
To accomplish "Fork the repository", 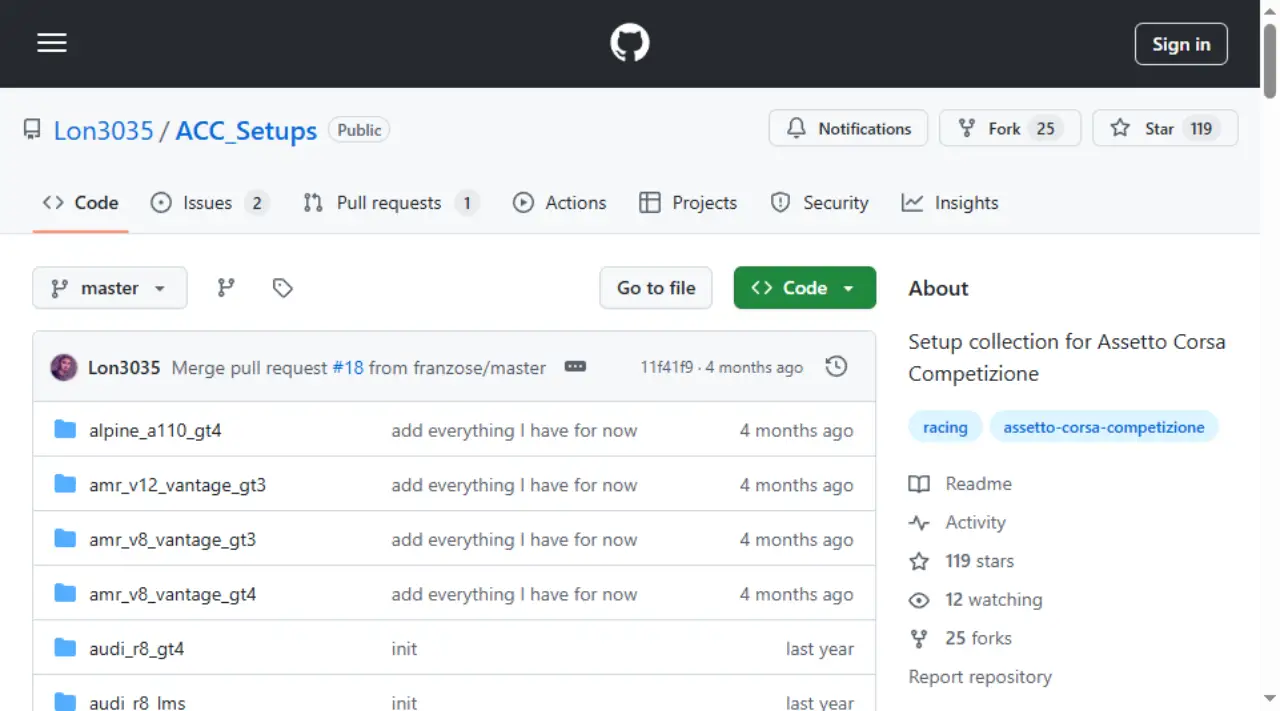I will (x=1010, y=128).
